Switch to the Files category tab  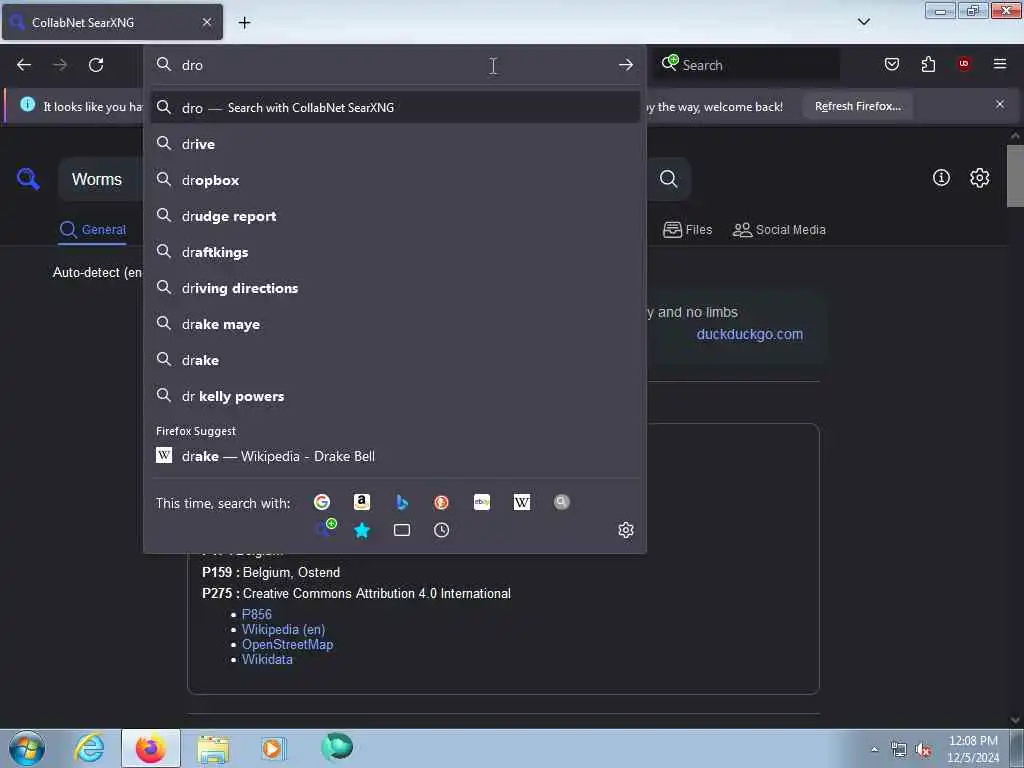click(687, 230)
